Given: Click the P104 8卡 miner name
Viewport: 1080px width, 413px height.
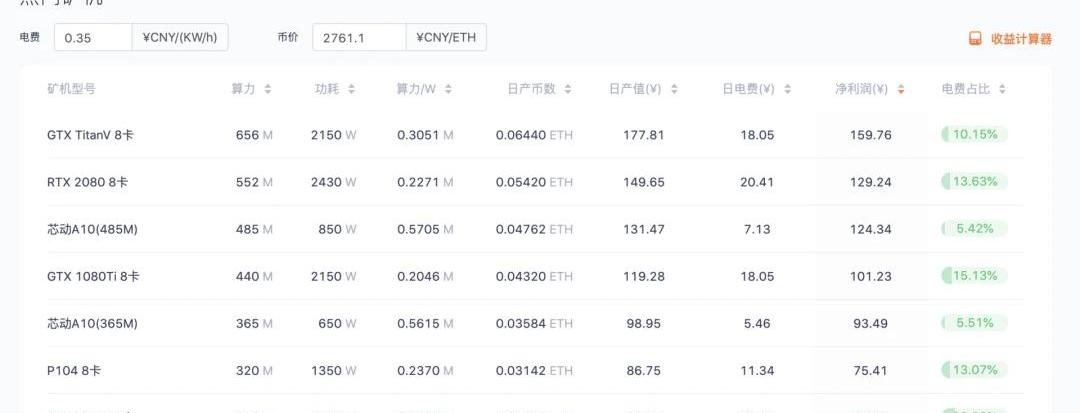Looking at the screenshot, I should (74, 370).
